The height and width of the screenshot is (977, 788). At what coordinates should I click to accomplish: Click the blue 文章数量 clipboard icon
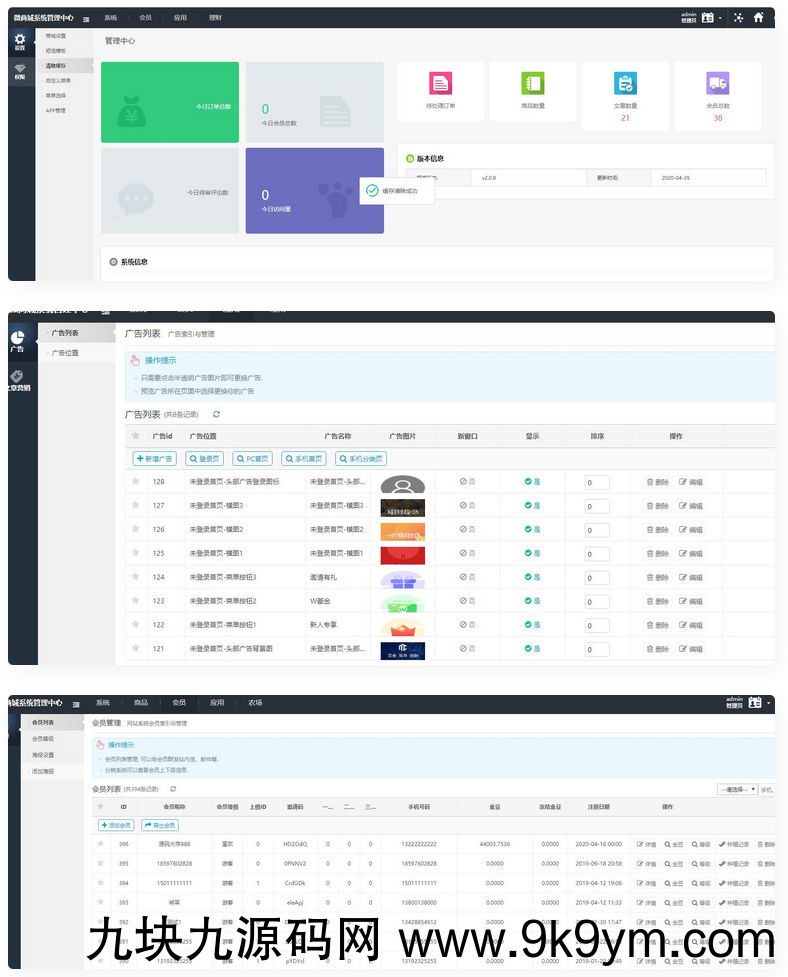pyautogui.click(x=625, y=83)
